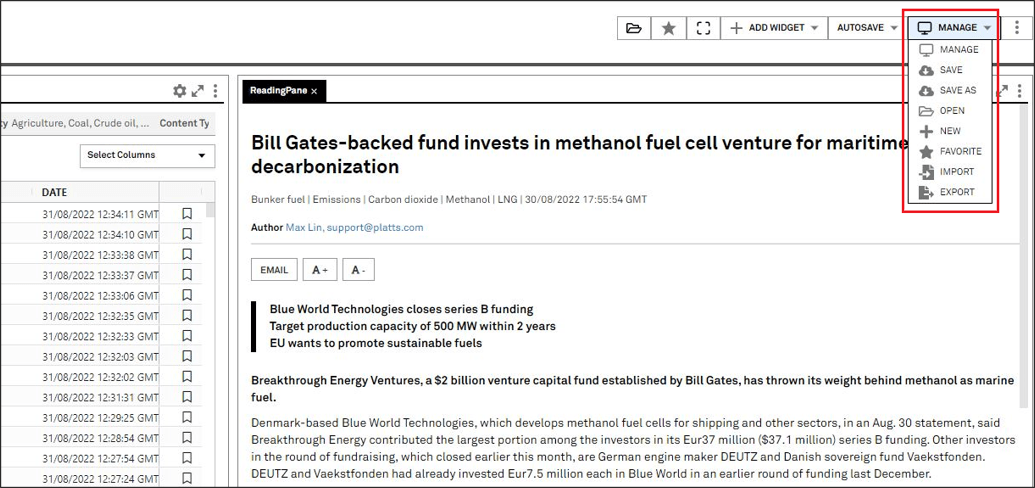1035x488 pixels.
Task: Open the Autosave dropdown
Action: pyautogui.click(x=867, y=28)
